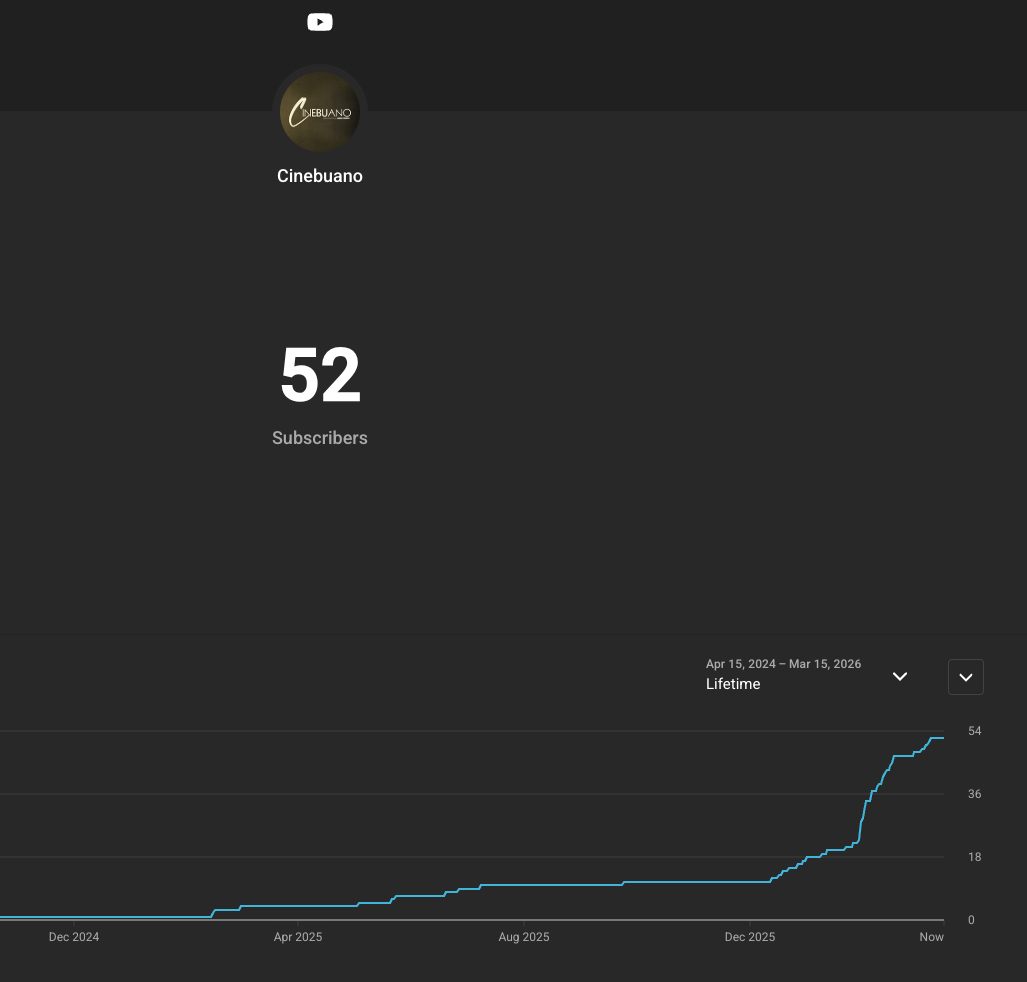The height and width of the screenshot is (982, 1027).
Task: Click the Aug 2025 axis label
Action: pyautogui.click(x=524, y=937)
